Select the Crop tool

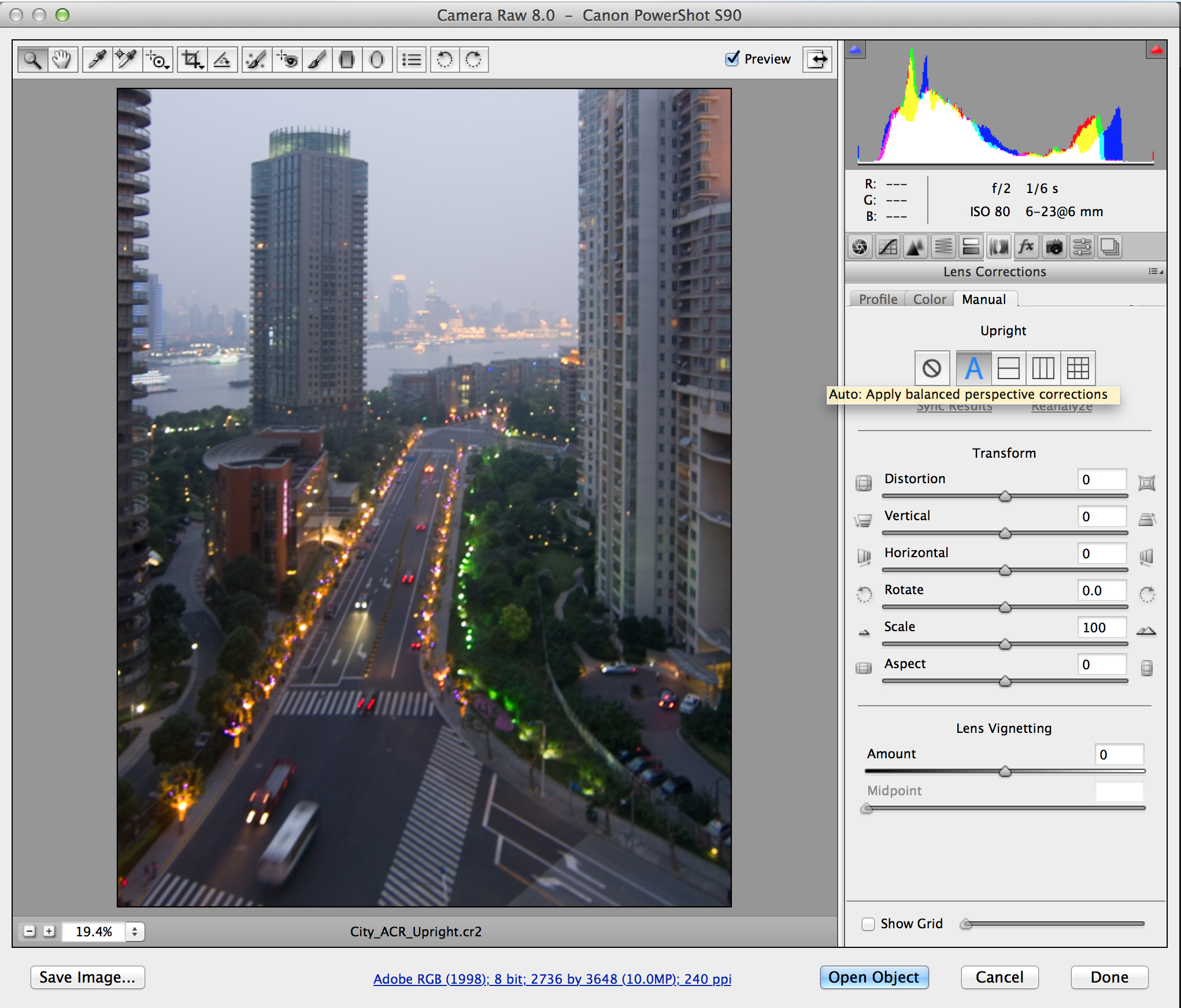tap(191, 60)
